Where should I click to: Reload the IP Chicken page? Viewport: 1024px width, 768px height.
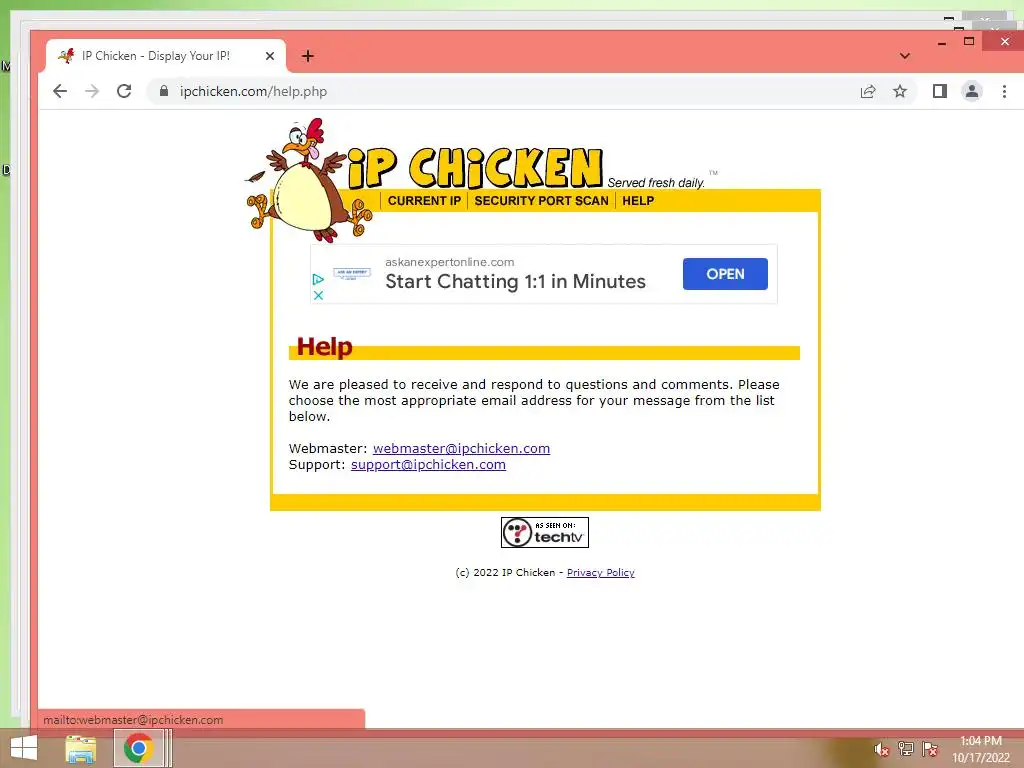coord(124,91)
